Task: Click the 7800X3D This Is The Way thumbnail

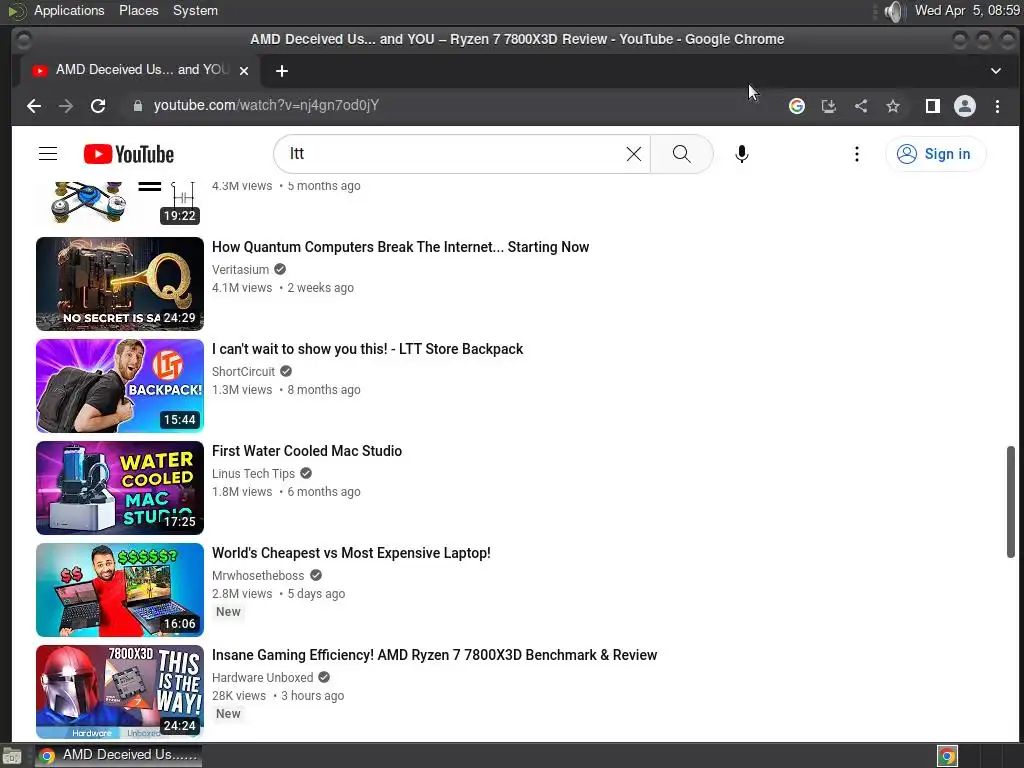Action: tap(120, 692)
